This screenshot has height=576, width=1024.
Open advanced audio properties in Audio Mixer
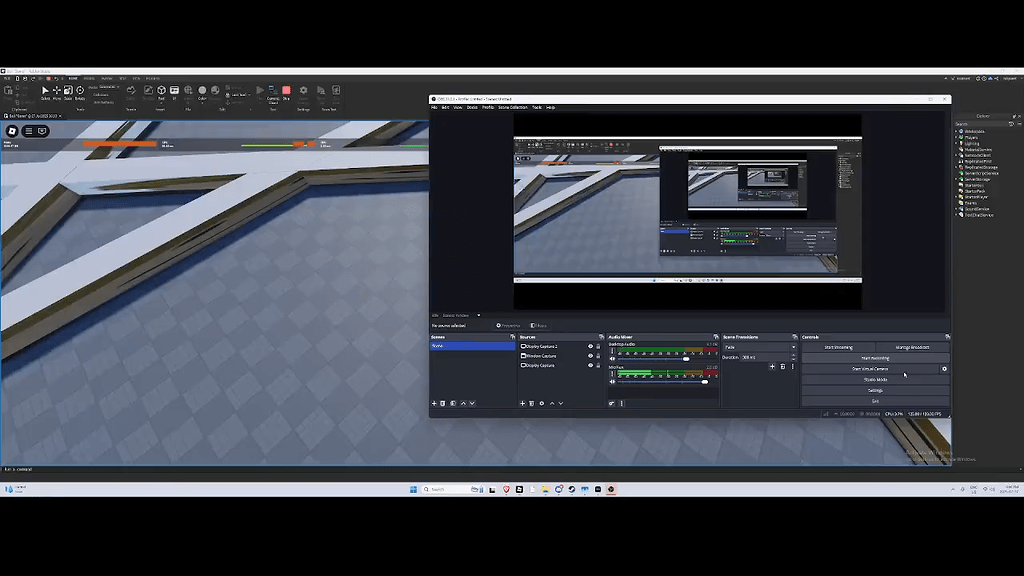612,404
